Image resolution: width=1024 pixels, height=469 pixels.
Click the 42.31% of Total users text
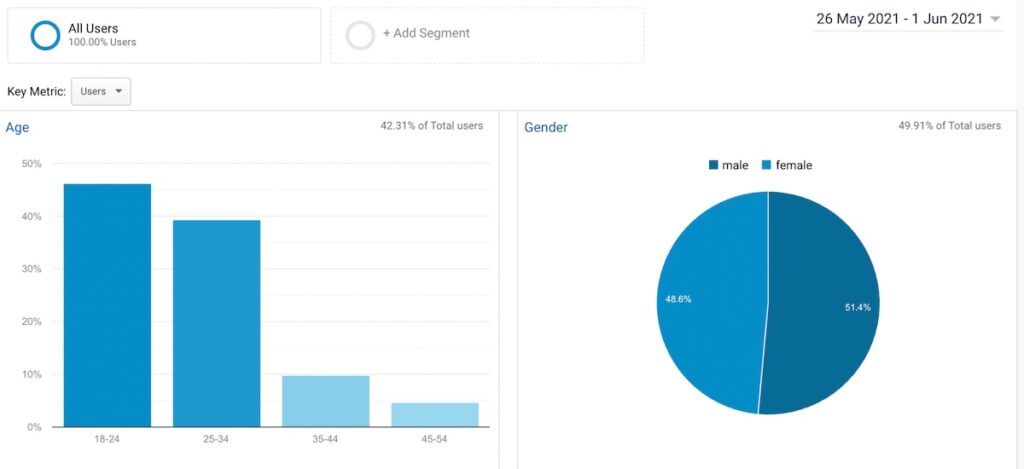coord(432,125)
